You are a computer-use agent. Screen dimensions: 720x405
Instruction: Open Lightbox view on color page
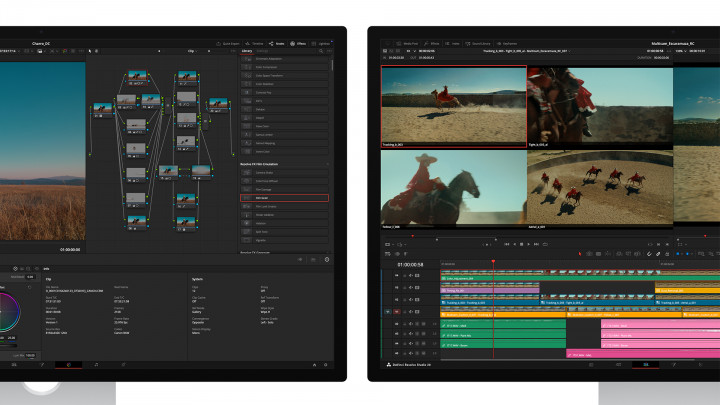click(321, 44)
